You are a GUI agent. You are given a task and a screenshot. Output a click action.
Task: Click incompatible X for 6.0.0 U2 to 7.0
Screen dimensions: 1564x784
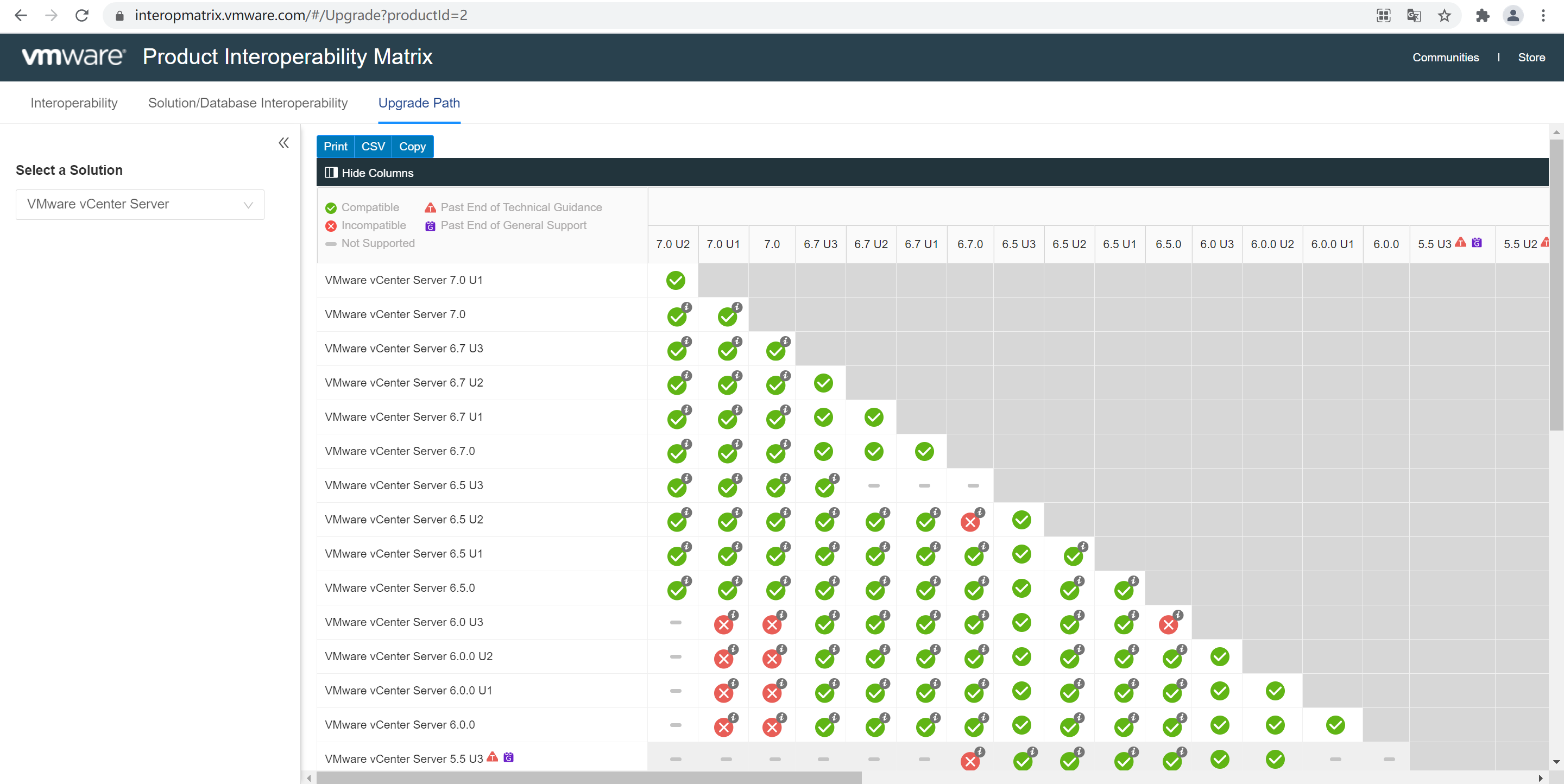772,658
